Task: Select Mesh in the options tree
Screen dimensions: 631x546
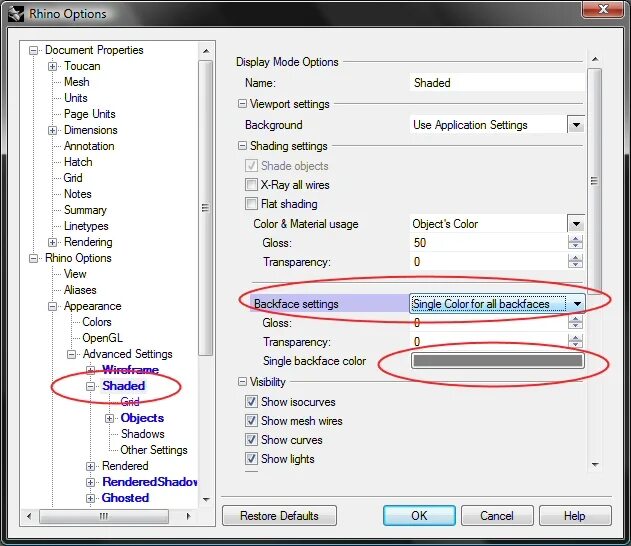Action: coord(77,82)
